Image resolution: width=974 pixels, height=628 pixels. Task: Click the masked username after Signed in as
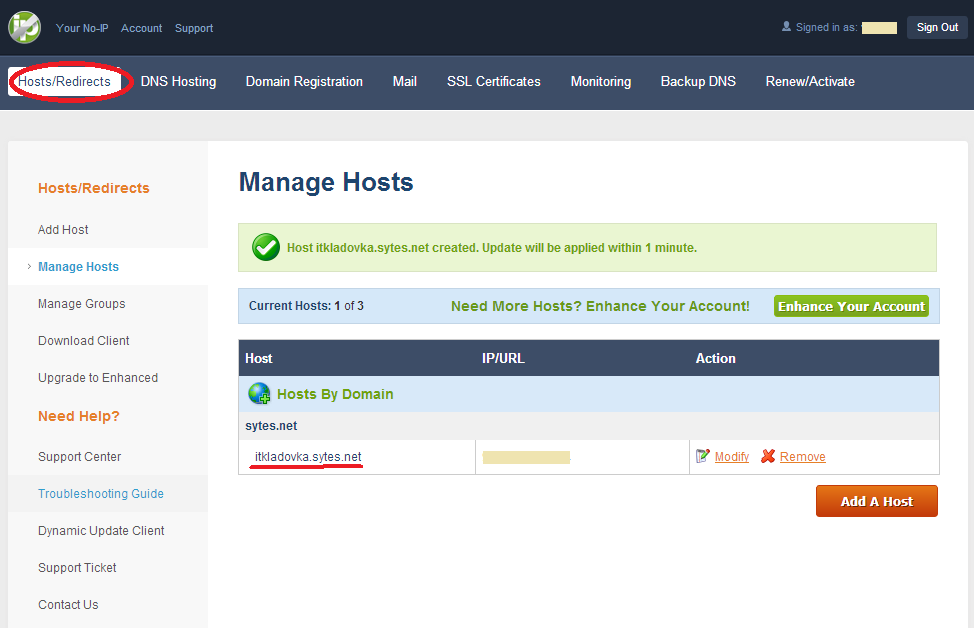(x=880, y=28)
